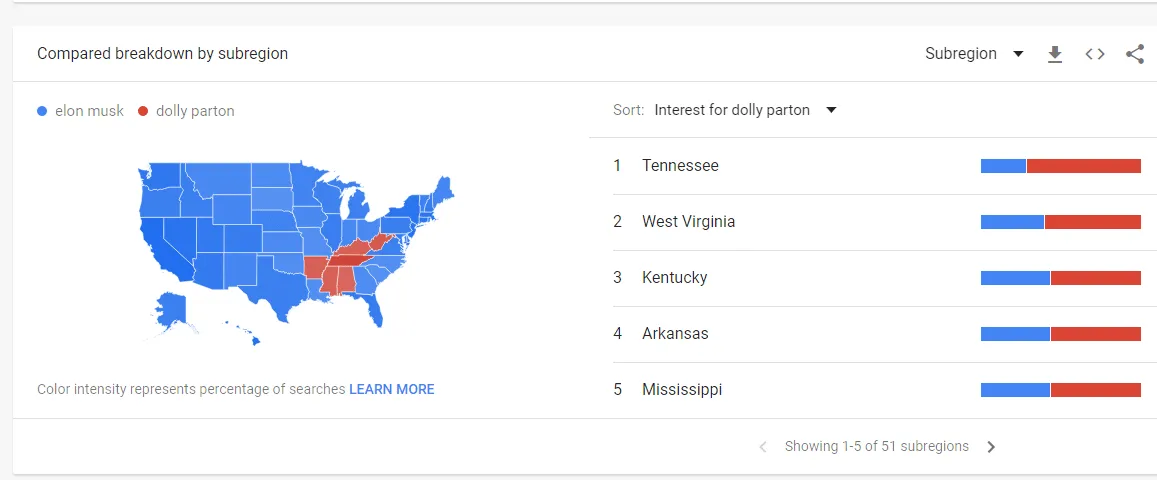The width and height of the screenshot is (1157, 480).
Task: Go to previous page of subregions
Action: (763, 447)
